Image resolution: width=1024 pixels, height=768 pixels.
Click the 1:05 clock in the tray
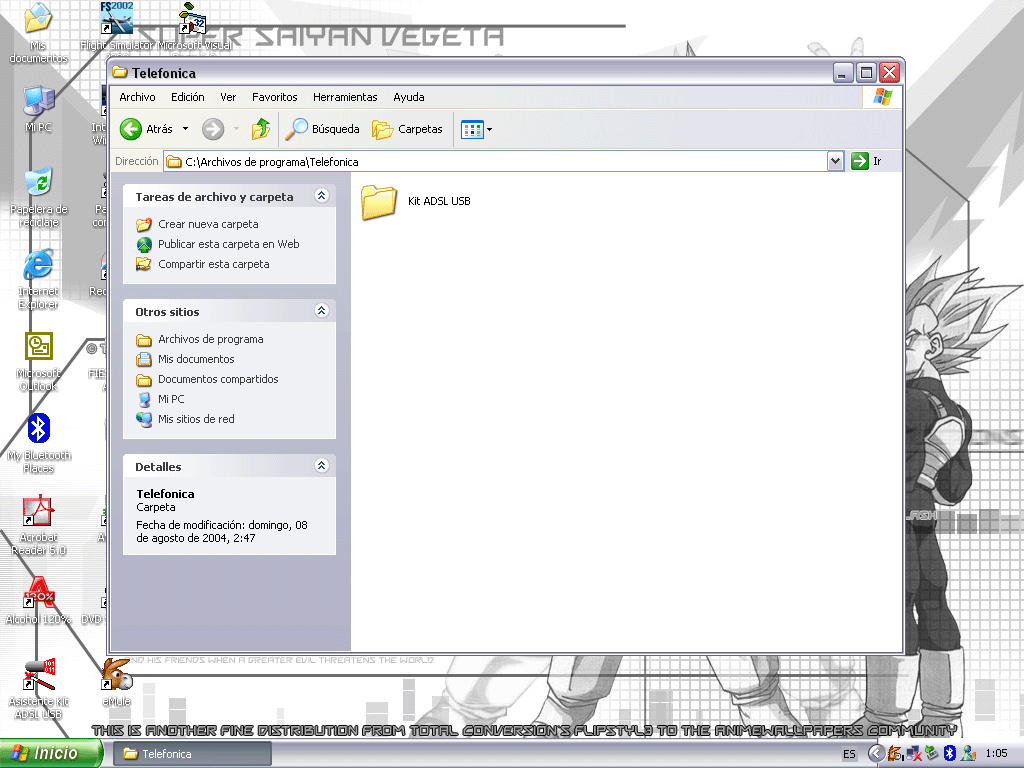click(997, 754)
